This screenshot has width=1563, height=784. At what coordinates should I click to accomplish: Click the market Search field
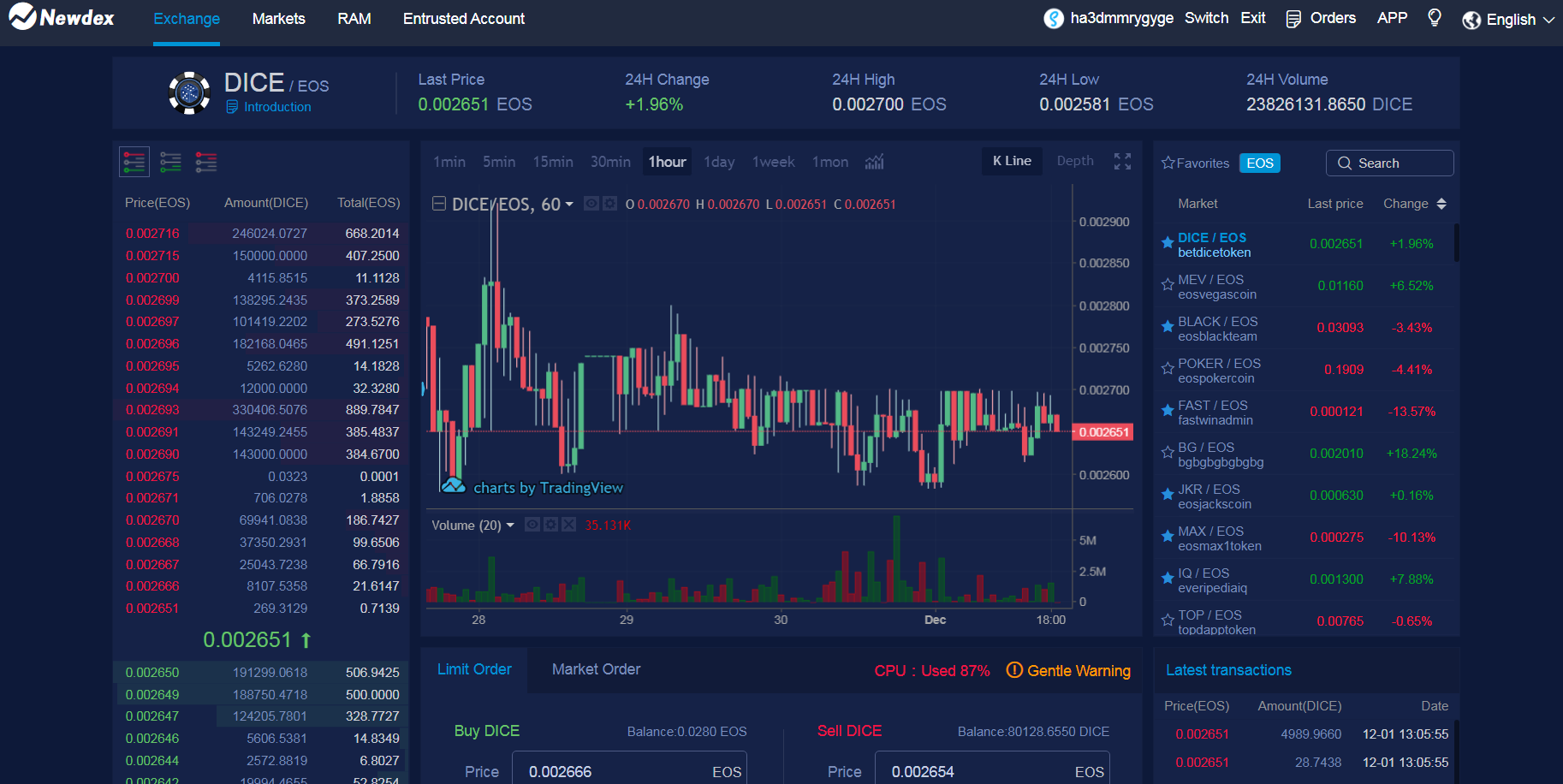point(1390,163)
